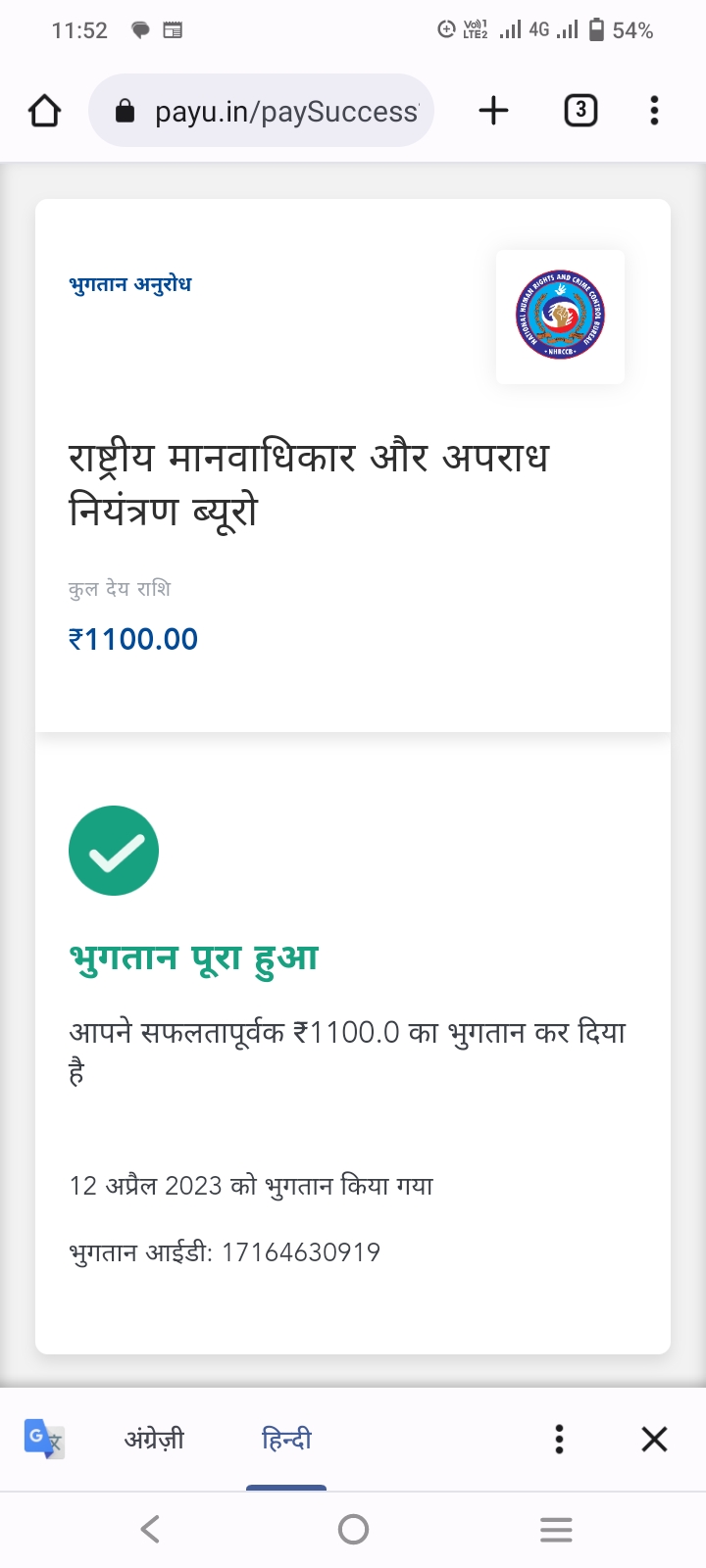Open translate bar options menu

tap(559, 1439)
